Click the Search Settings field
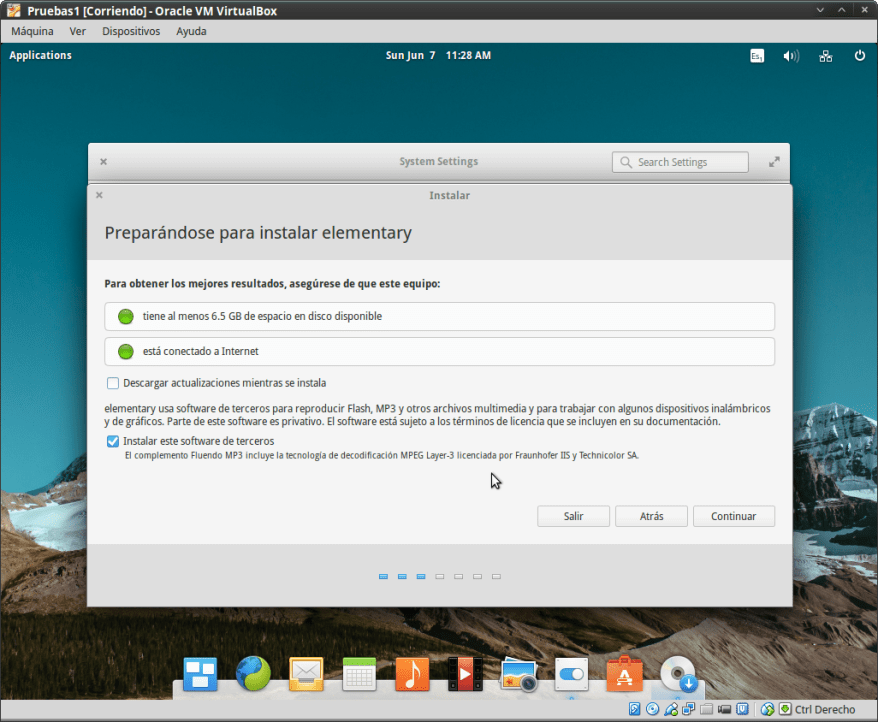 point(680,161)
